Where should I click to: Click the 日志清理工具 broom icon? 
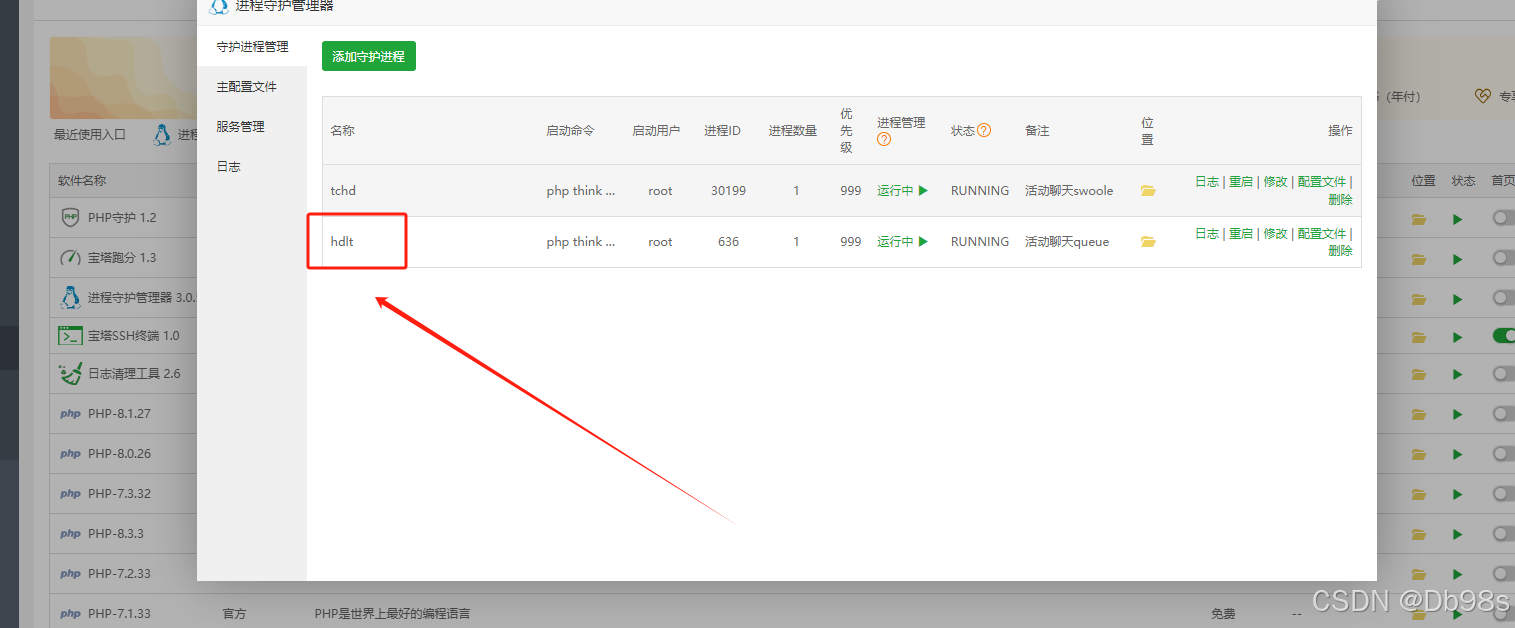coord(70,373)
